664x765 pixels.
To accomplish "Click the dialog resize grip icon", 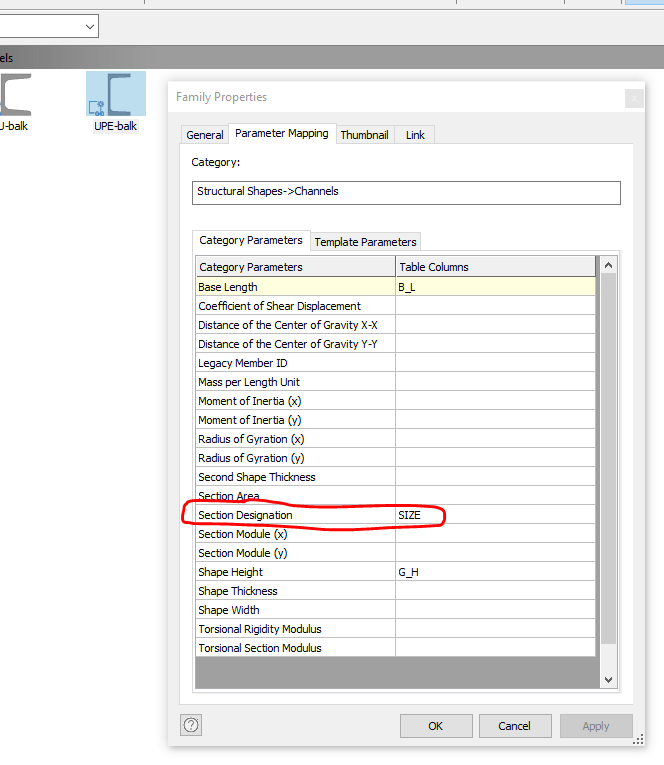I will coord(638,739).
